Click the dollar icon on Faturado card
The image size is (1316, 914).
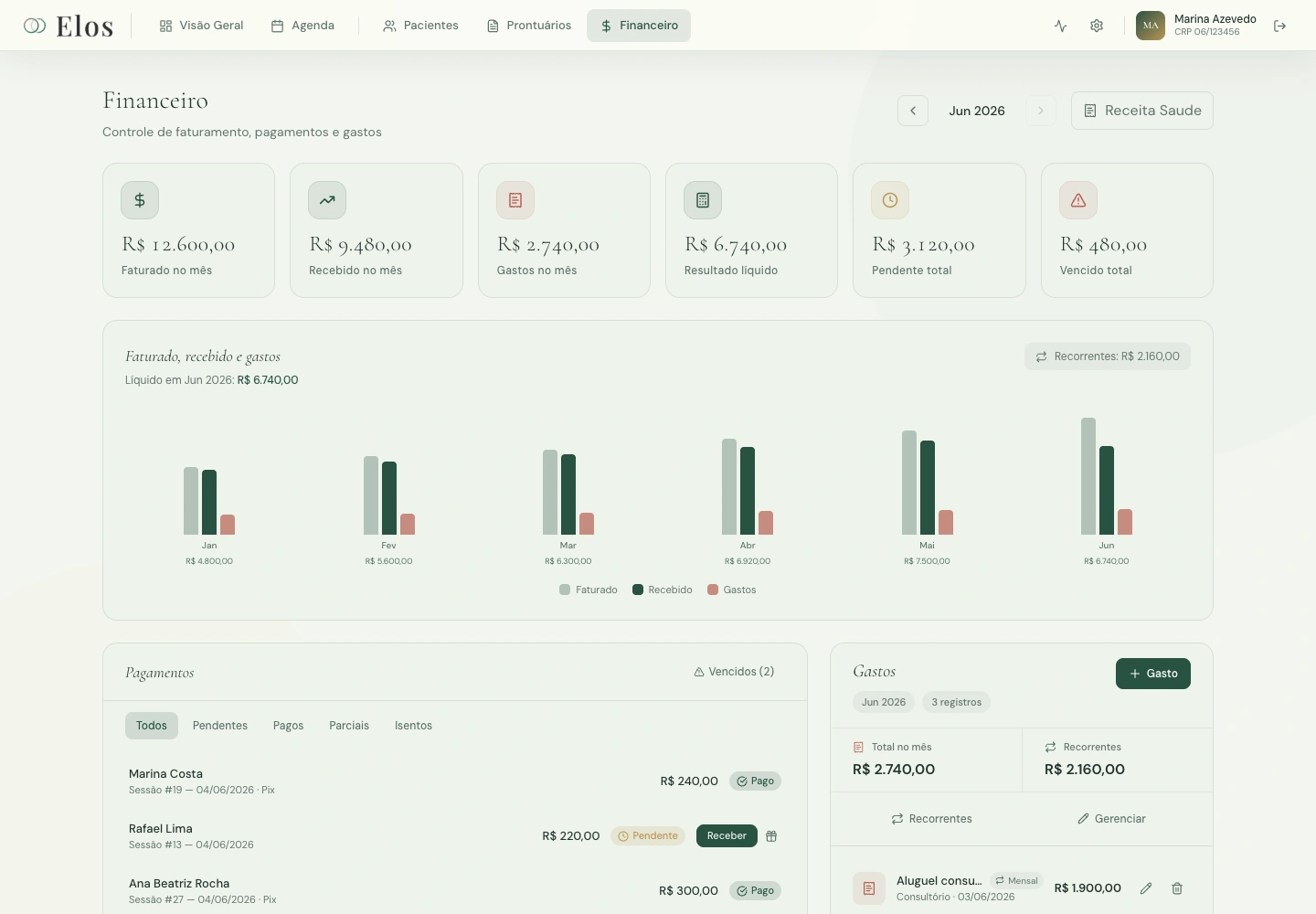[140, 200]
